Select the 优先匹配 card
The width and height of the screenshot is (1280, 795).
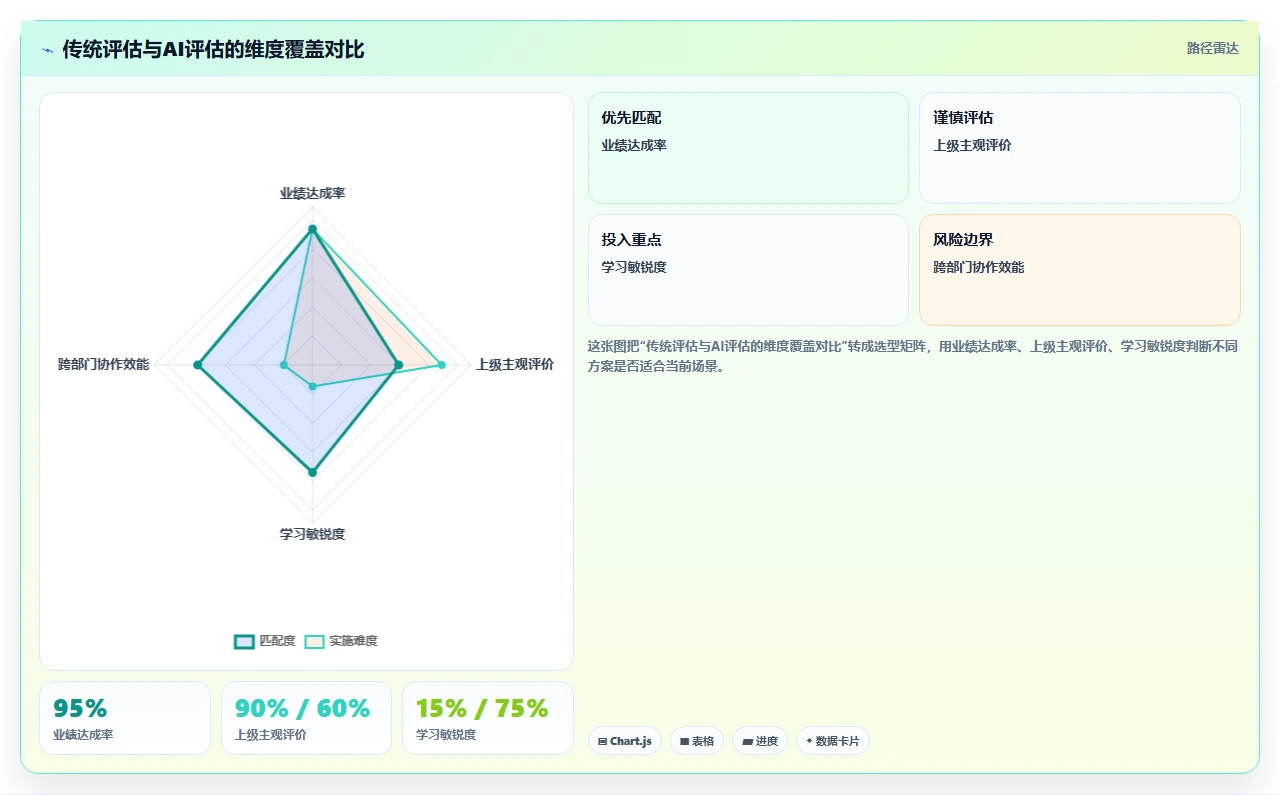coord(748,148)
